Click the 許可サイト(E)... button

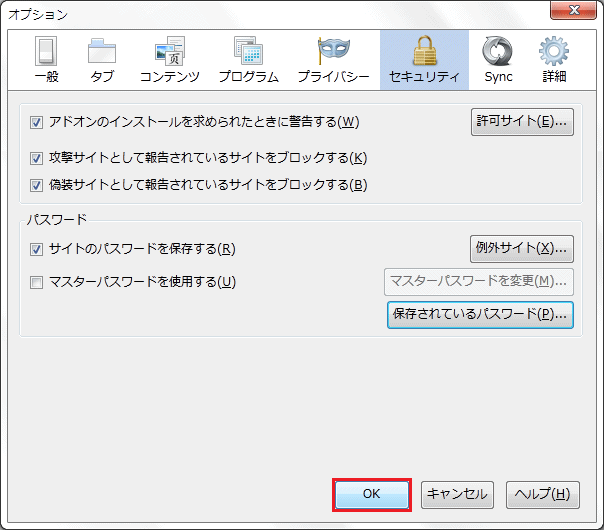[x=522, y=122]
